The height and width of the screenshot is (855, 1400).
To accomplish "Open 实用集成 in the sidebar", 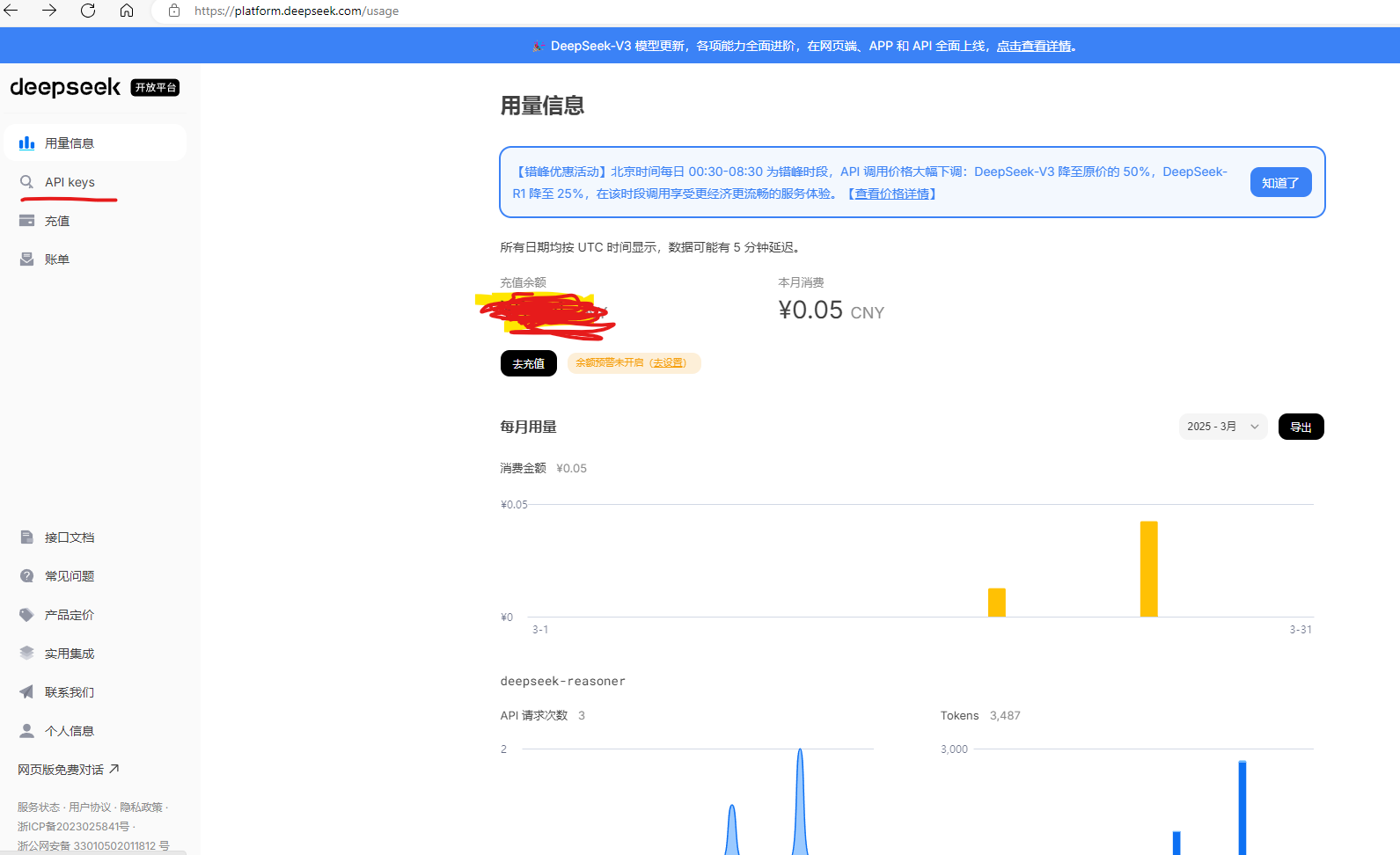I will coord(95,654).
